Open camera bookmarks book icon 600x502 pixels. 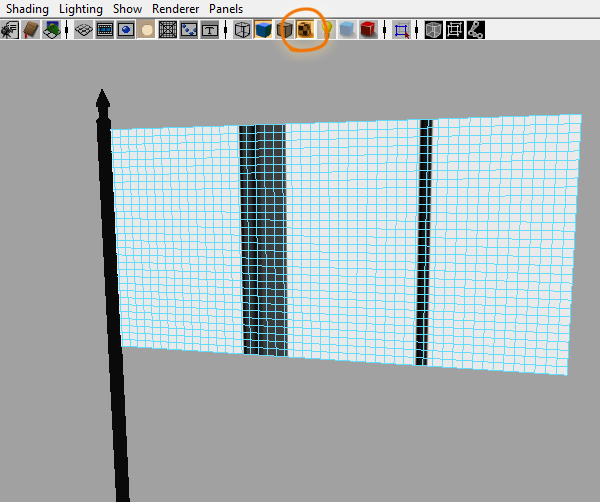31,30
